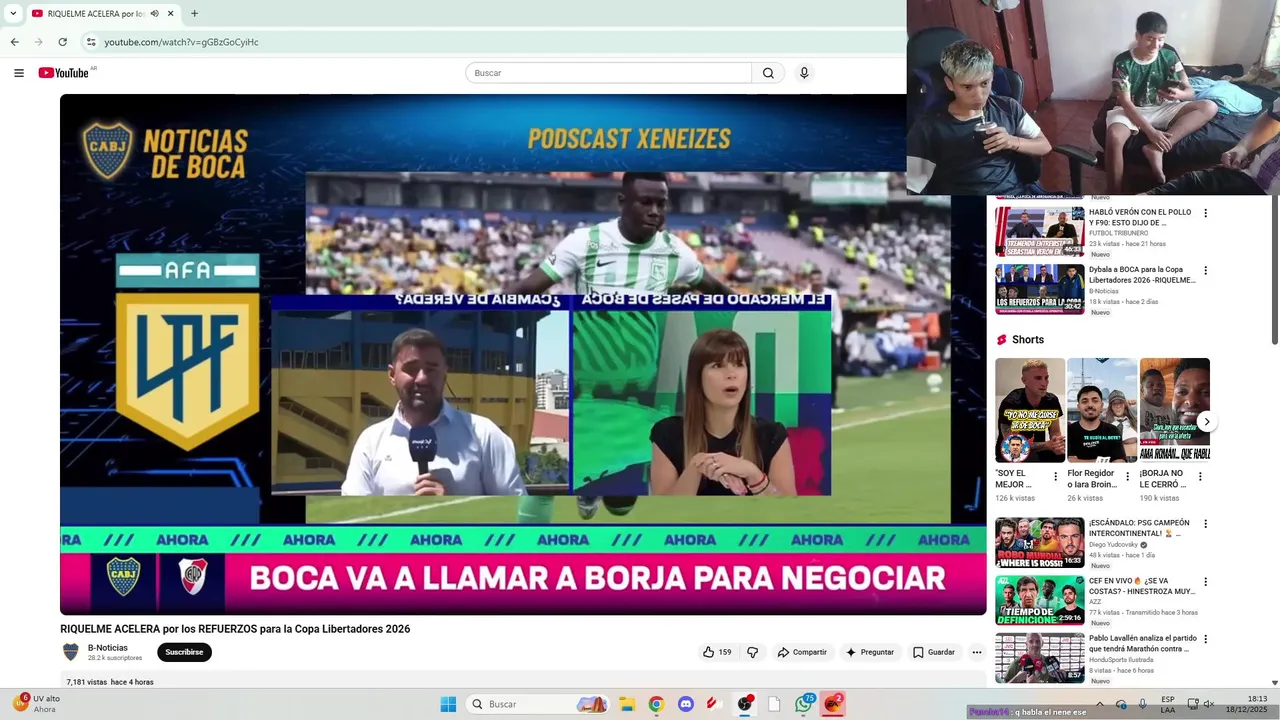Open the tab search dropdown arrow
Screen dimensions: 1280x720
(x=13, y=14)
